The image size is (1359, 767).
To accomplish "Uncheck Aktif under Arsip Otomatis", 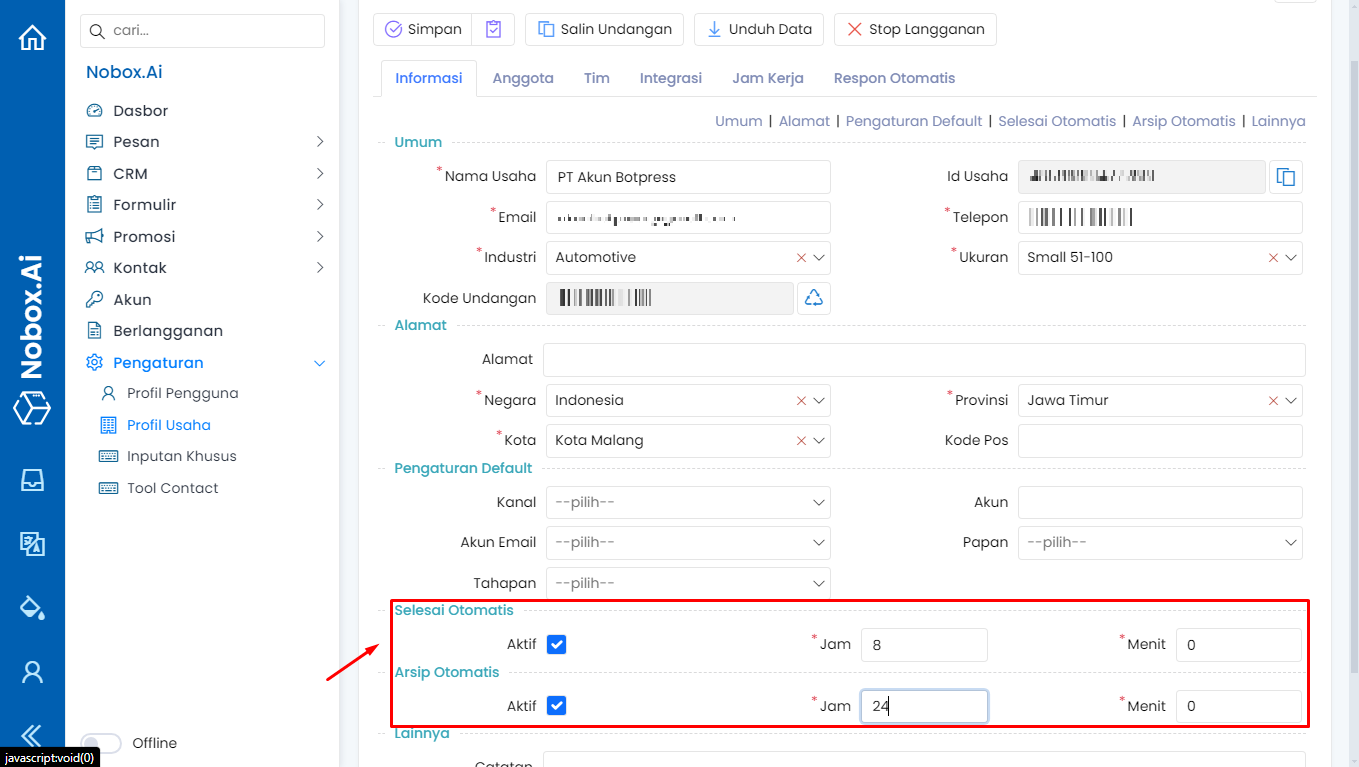I will coord(557,706).
